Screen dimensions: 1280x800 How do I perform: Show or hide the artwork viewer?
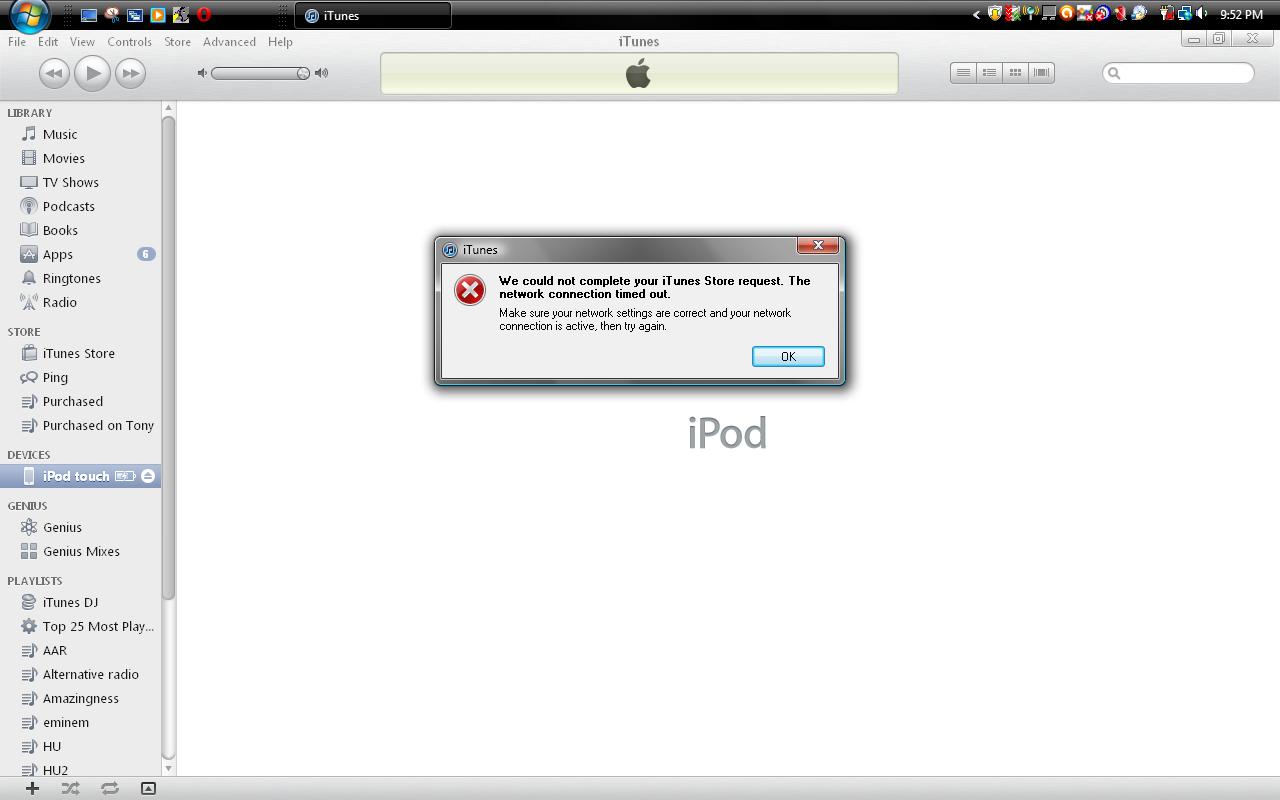point(148,788)
